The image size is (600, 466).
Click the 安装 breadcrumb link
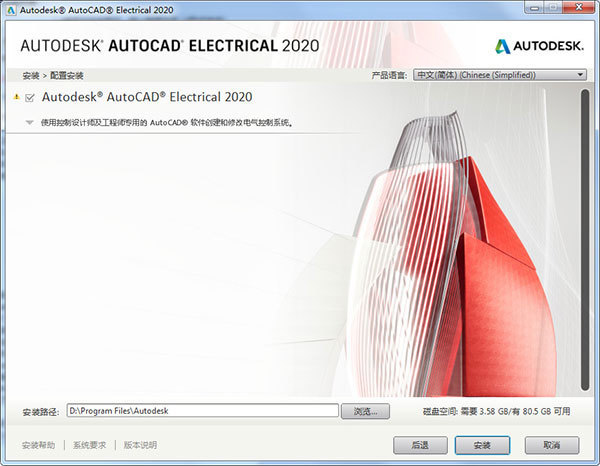coord(31,76)
